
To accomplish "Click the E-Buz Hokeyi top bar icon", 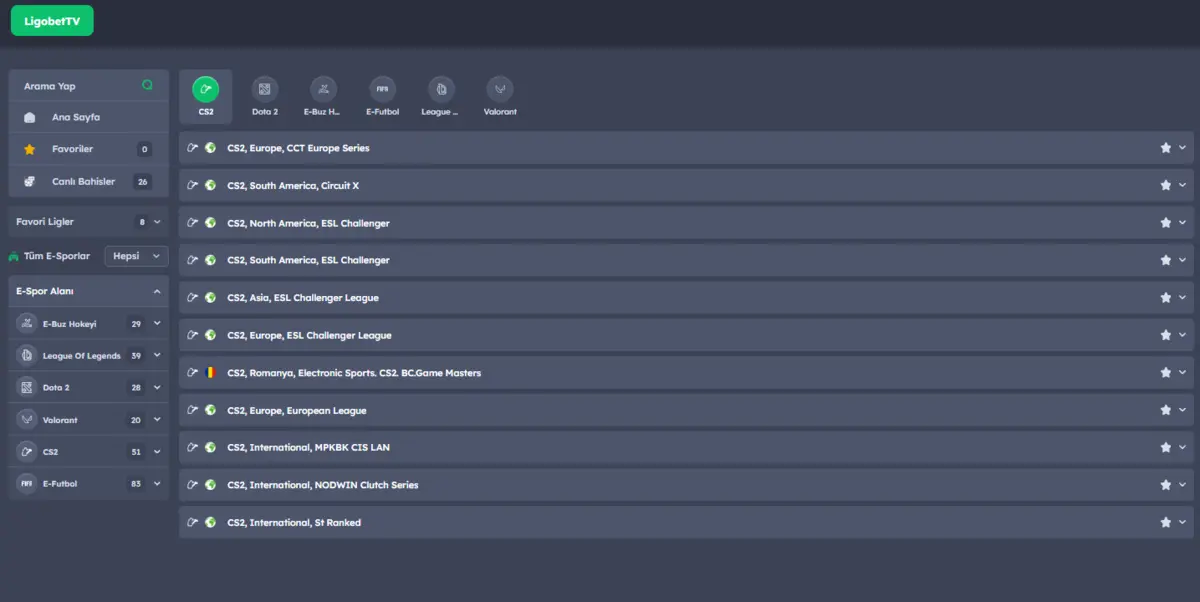I will tap(323, 89).
